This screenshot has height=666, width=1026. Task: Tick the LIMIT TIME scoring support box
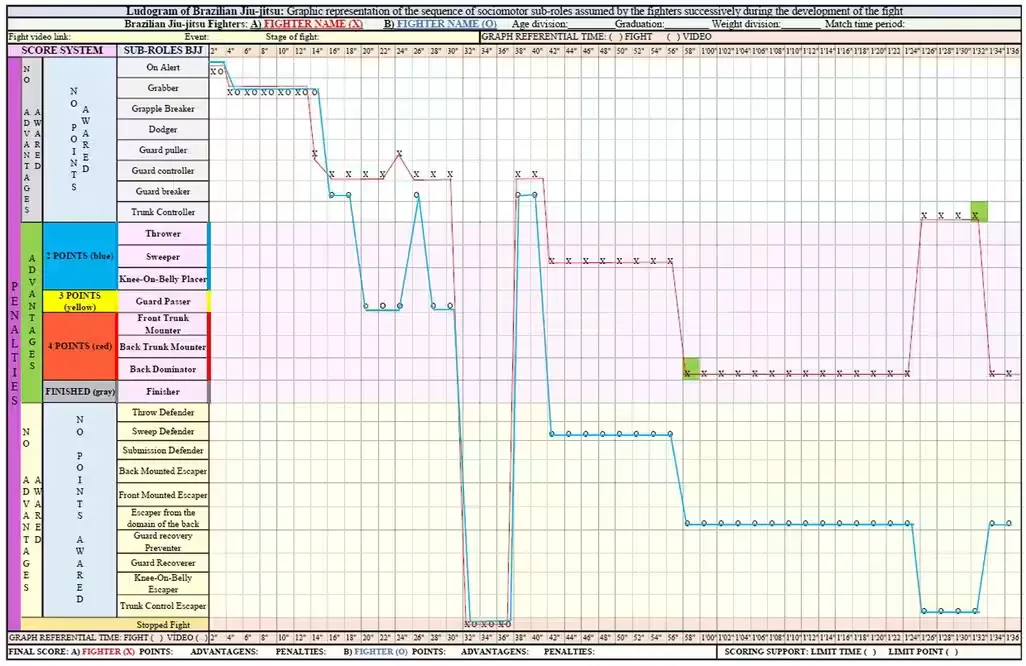[x=871, y=652]
